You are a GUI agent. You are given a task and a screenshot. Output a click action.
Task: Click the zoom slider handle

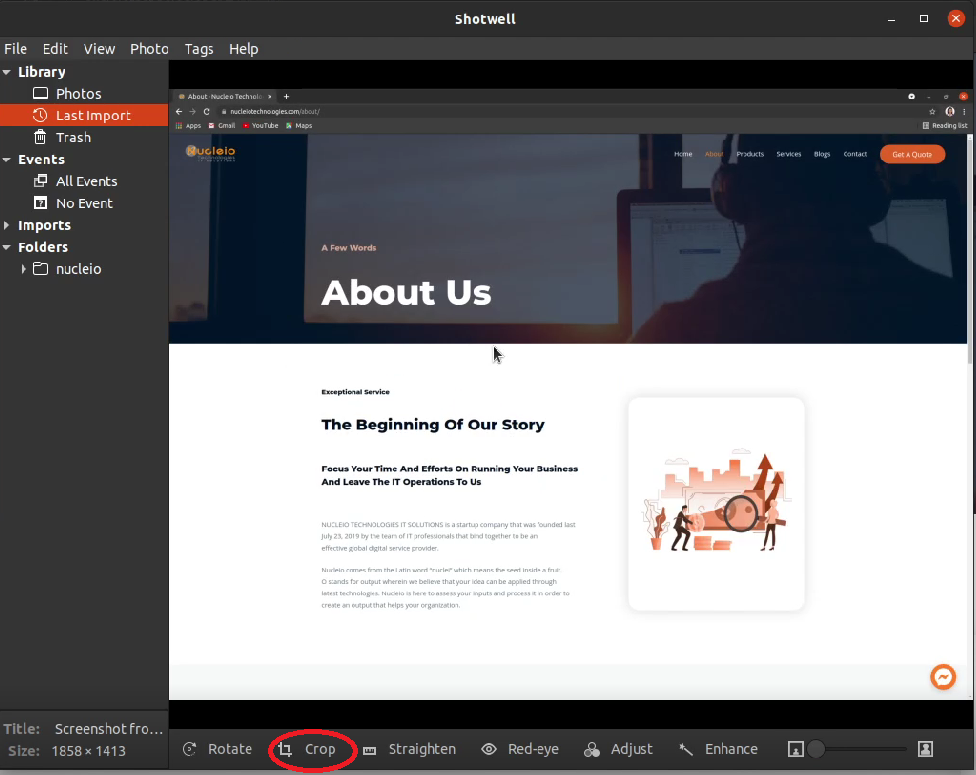coord(816,749)
